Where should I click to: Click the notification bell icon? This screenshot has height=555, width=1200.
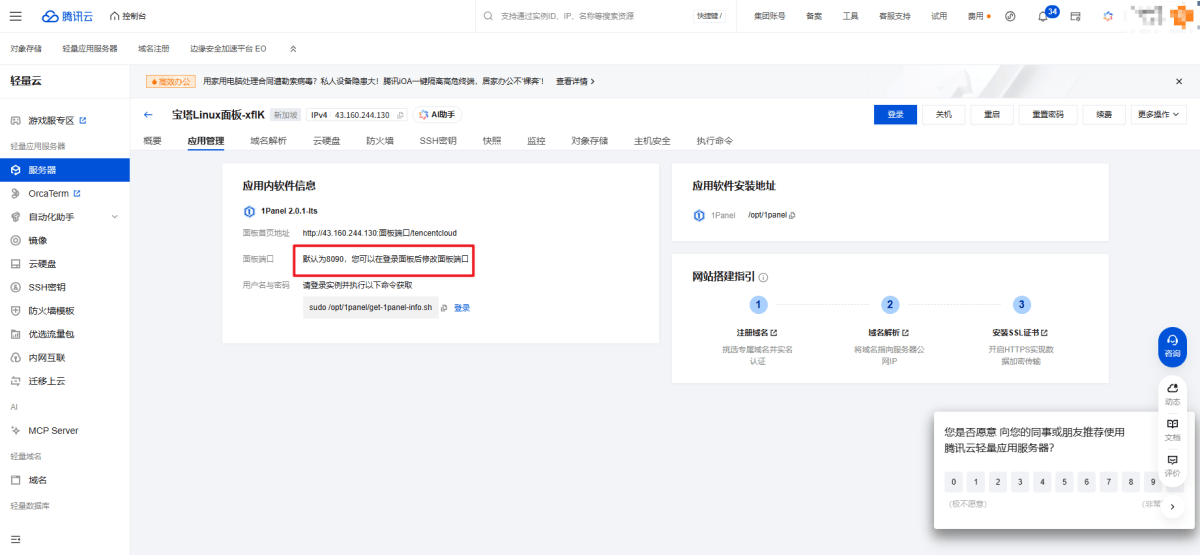(1043, 17)
